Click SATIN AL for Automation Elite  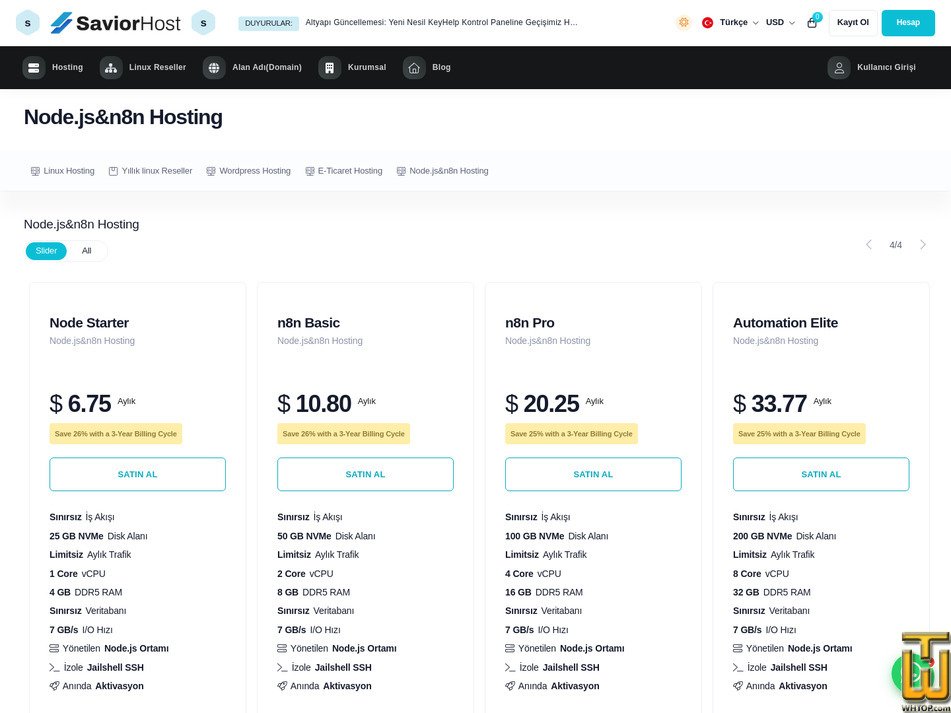[x=821, y=474]
